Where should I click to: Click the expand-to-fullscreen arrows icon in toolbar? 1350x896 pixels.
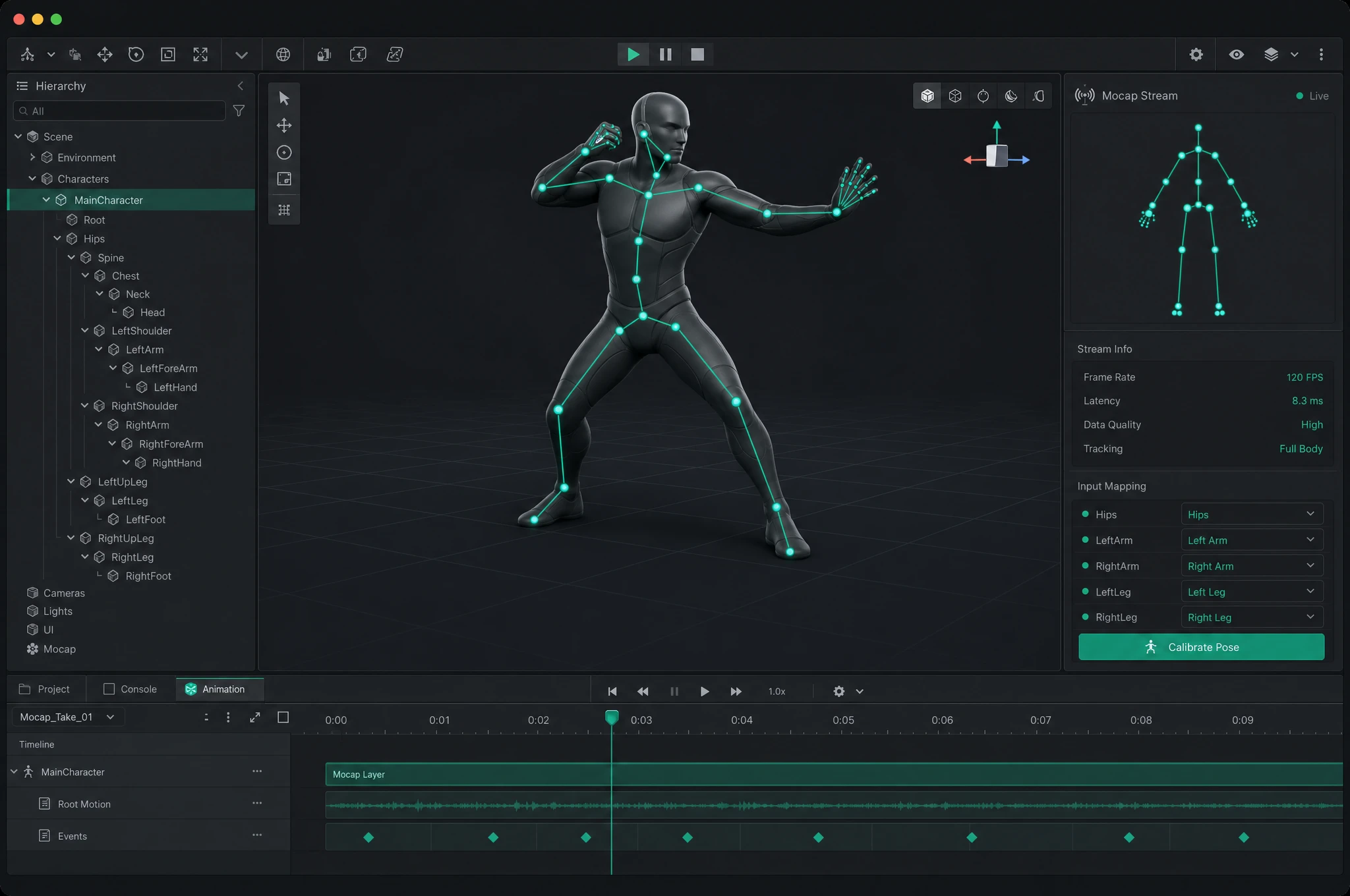(x=200, y=55)
